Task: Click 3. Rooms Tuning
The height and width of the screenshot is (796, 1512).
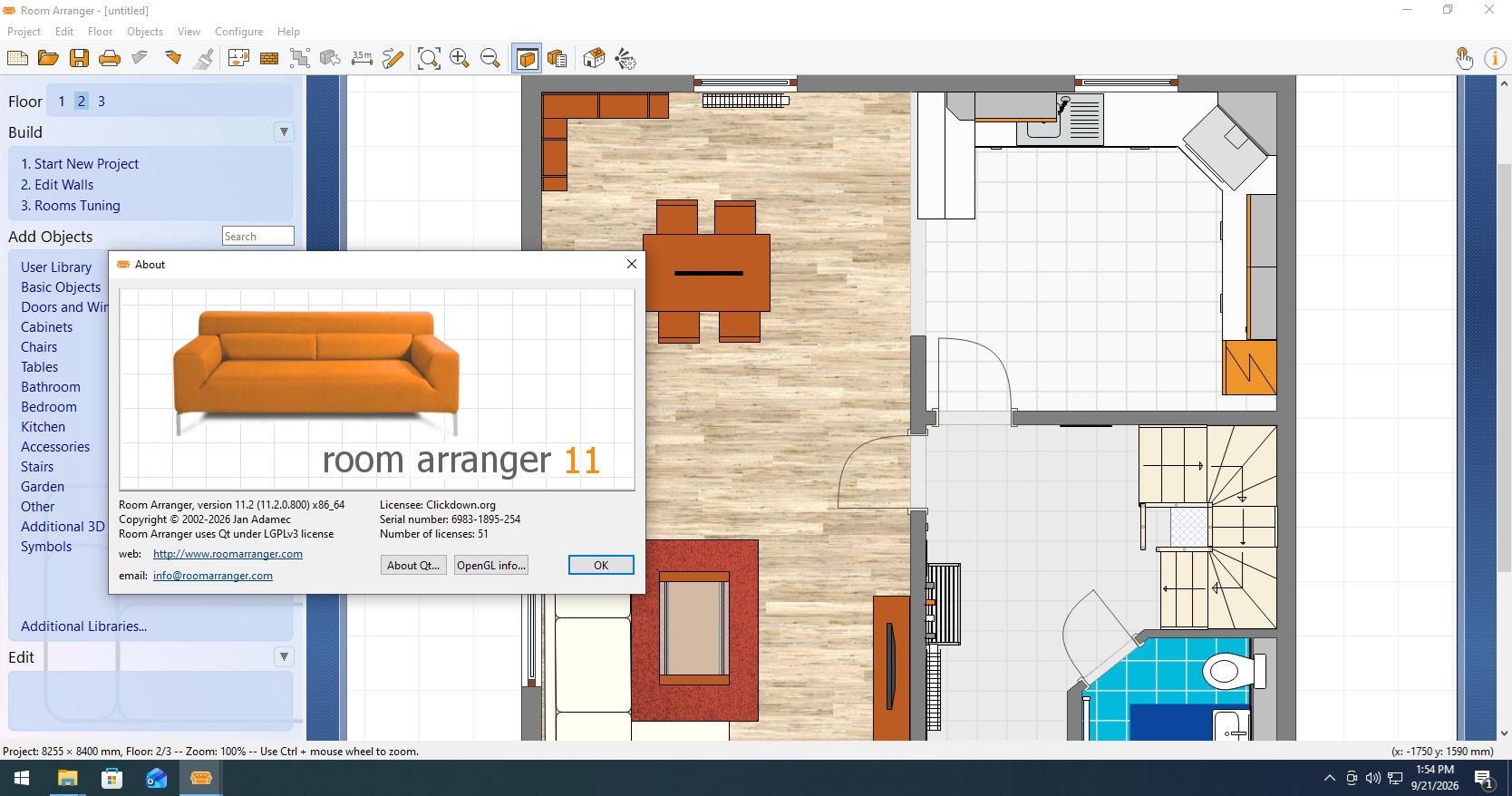Action: point(71,206)
